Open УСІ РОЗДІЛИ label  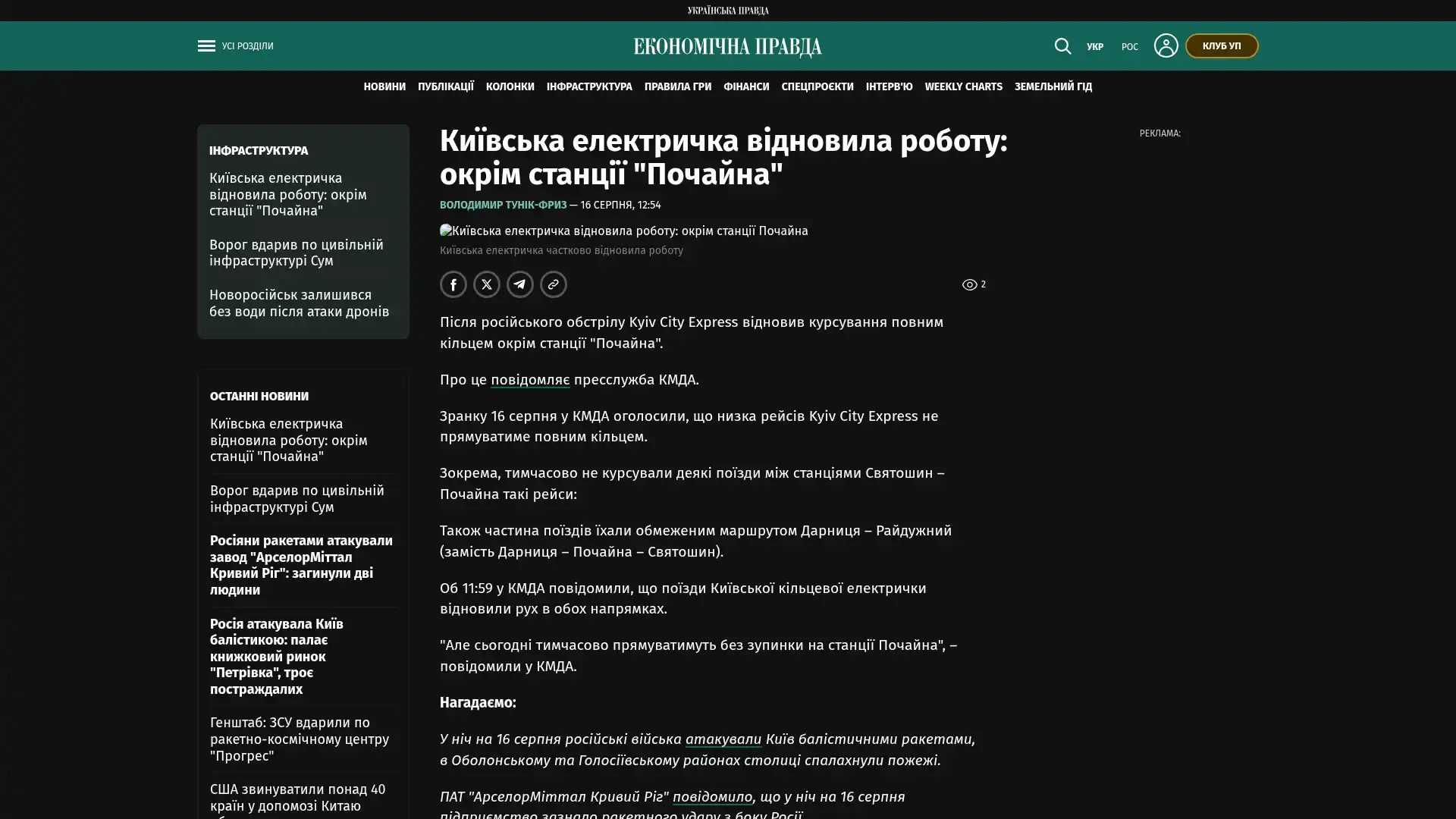click(x=248, y=46)
